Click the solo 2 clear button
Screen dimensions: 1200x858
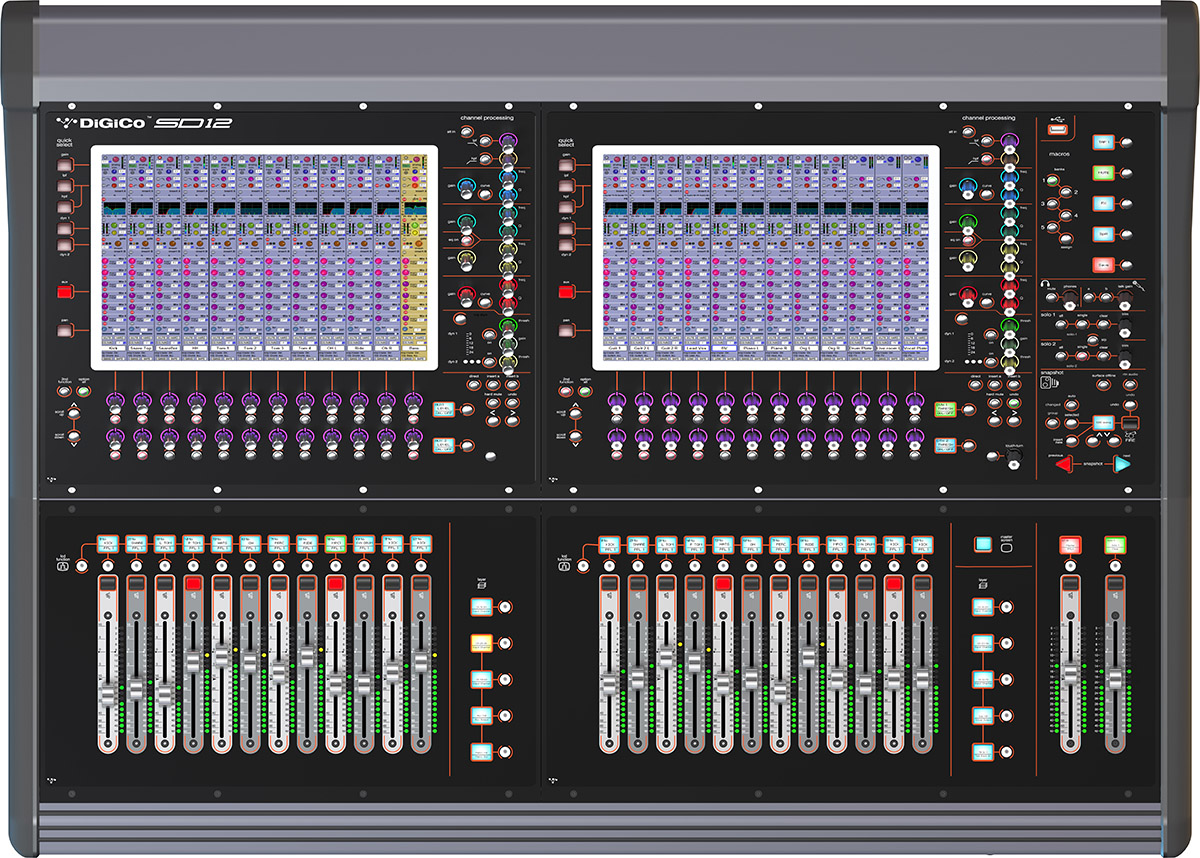coord(1103,356)
